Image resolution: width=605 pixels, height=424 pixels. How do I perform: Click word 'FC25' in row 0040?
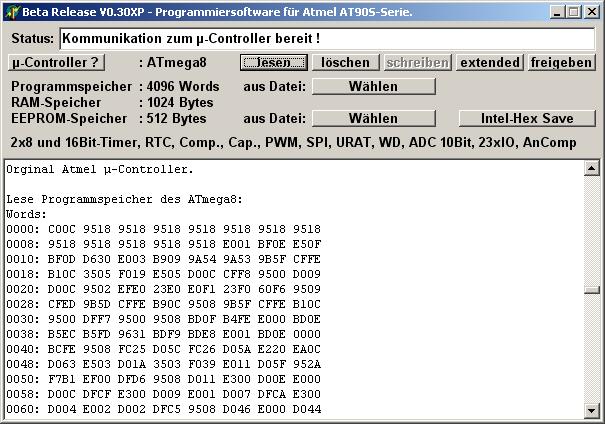click(132, 350)
